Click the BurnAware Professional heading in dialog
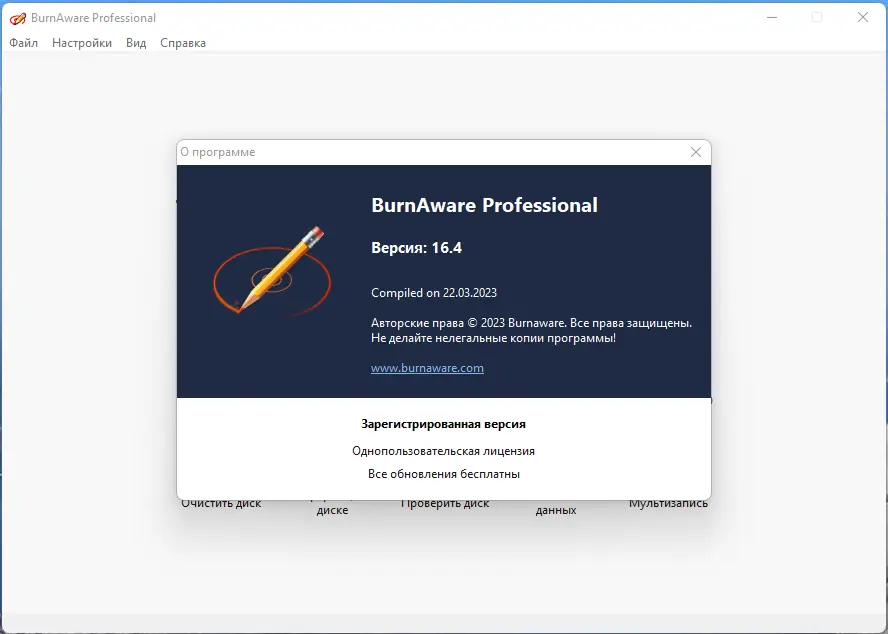Screen dimensions: 888x634 tap(484, 205)
